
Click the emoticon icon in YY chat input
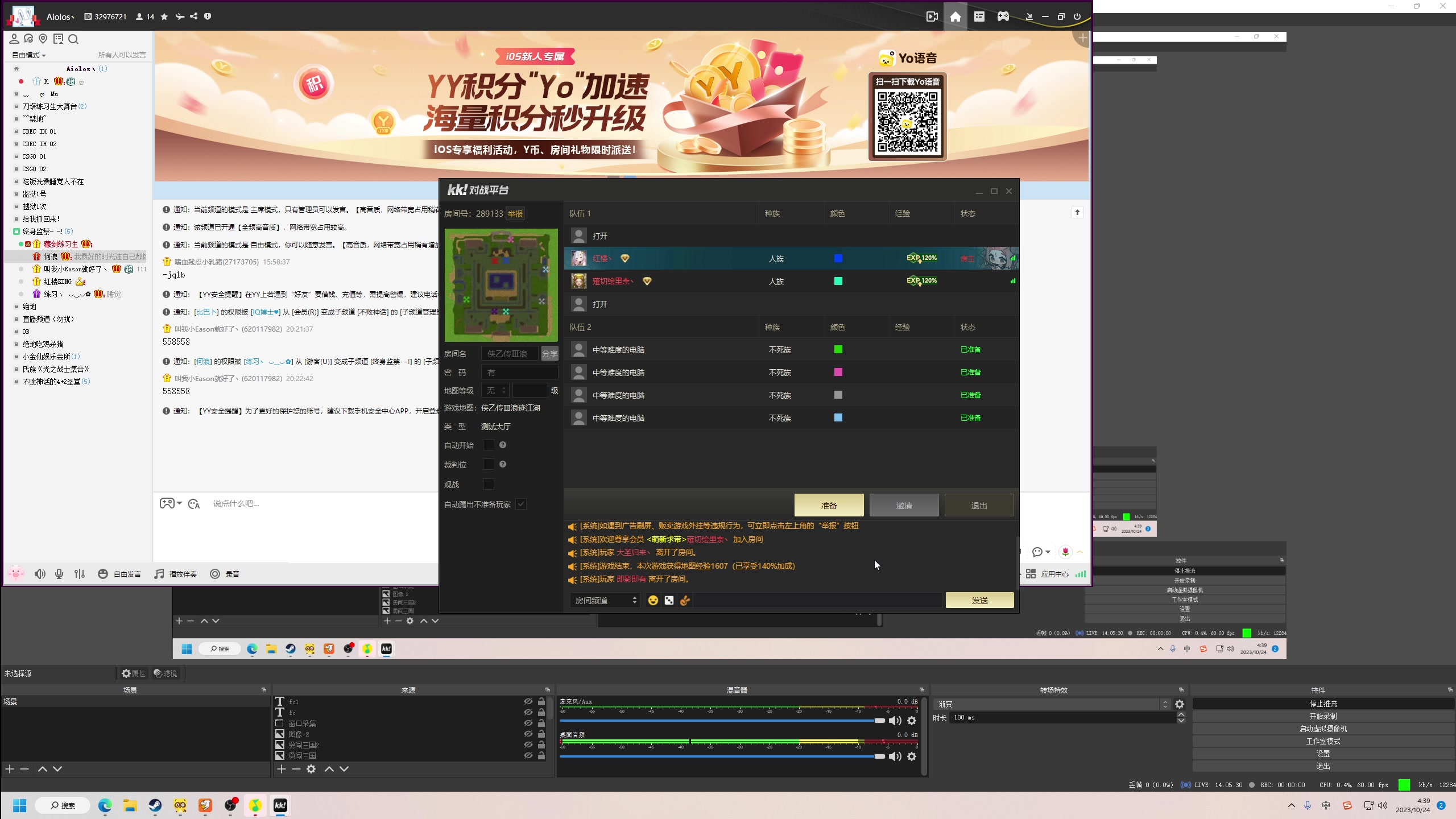(194, 504)
